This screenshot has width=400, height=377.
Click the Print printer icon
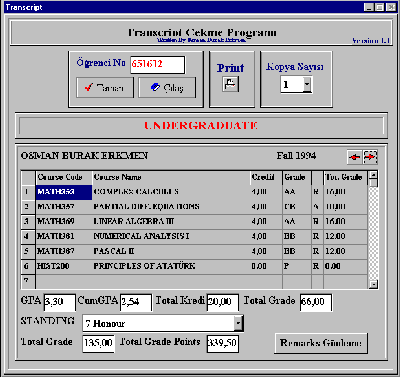[231, 84]
